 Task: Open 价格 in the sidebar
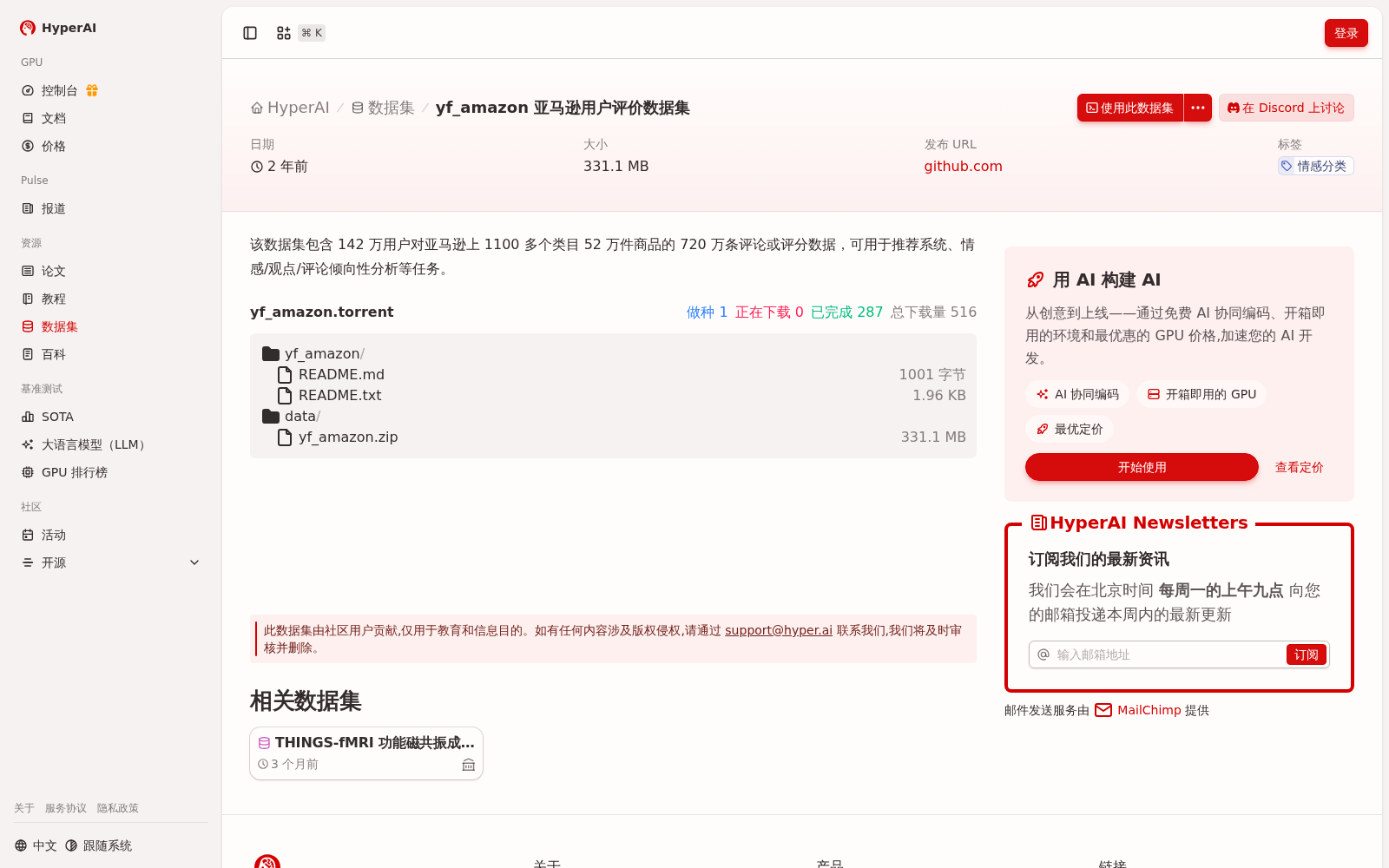tap(111, 146)
